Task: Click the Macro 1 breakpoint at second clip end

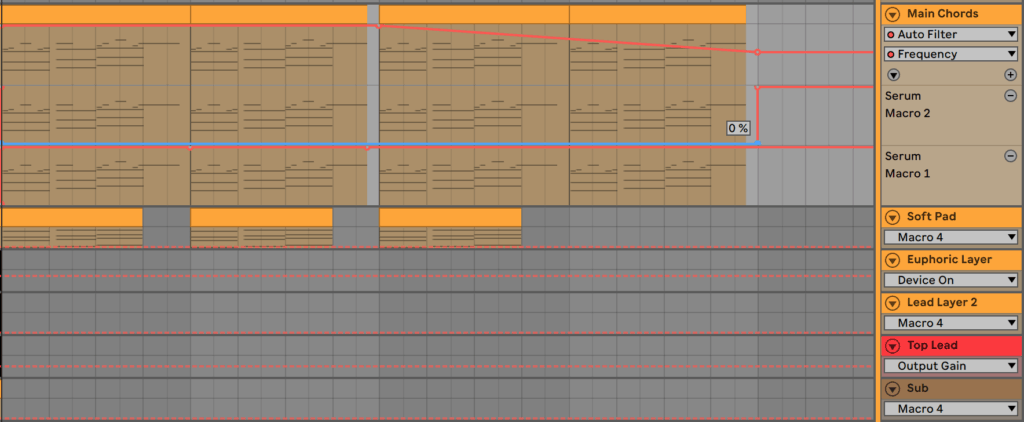Action: pyautogui.click(x=367, y=148)
